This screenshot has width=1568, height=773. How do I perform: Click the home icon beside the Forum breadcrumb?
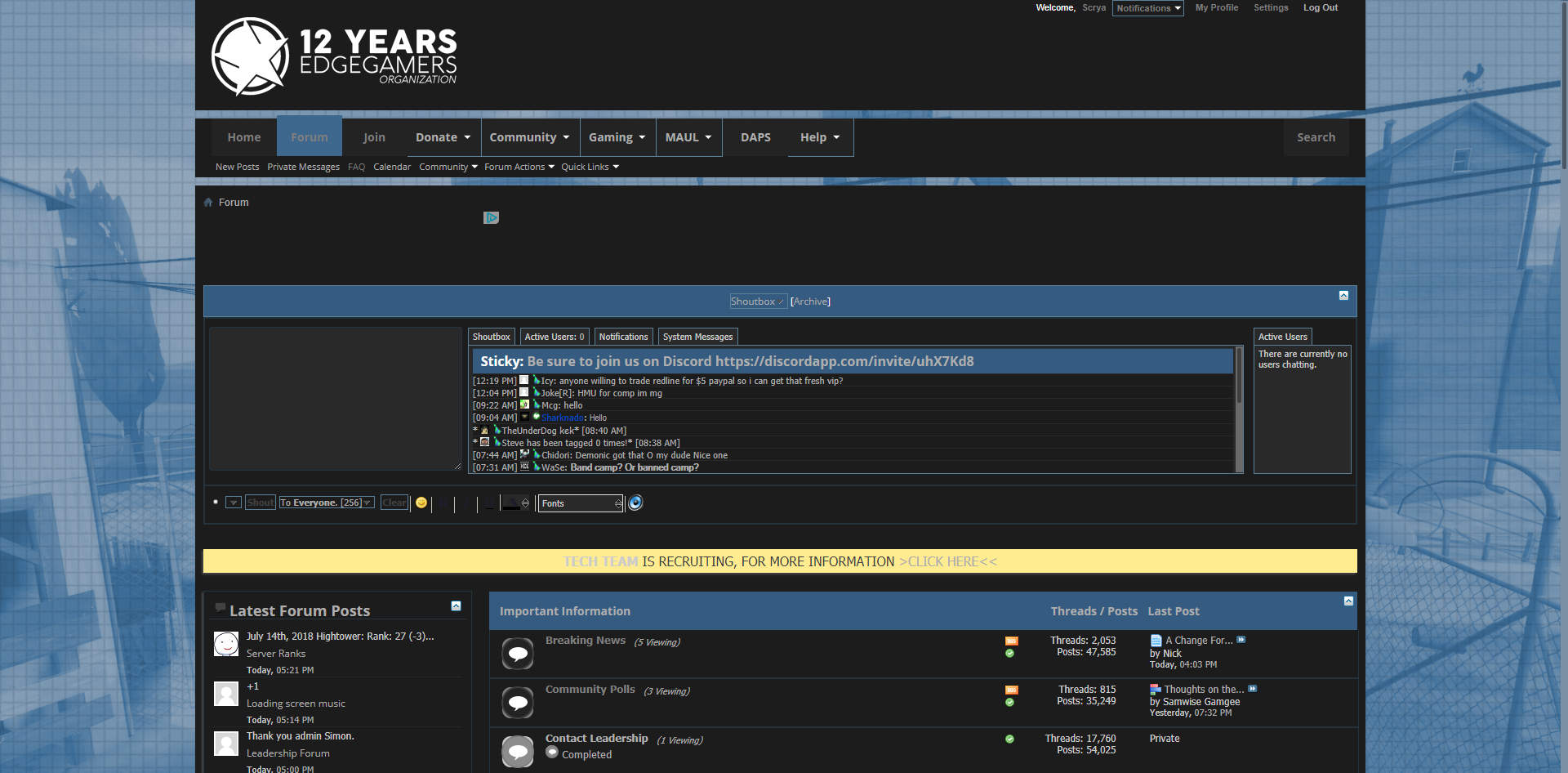208,203
